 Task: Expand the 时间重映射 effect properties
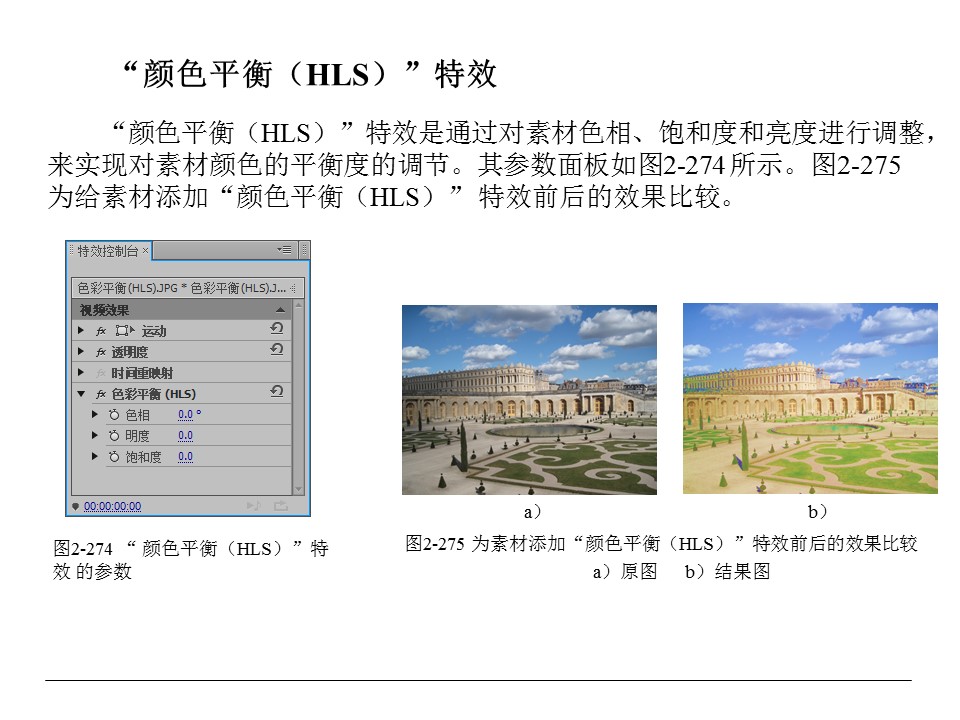click(x=81, y=372)
